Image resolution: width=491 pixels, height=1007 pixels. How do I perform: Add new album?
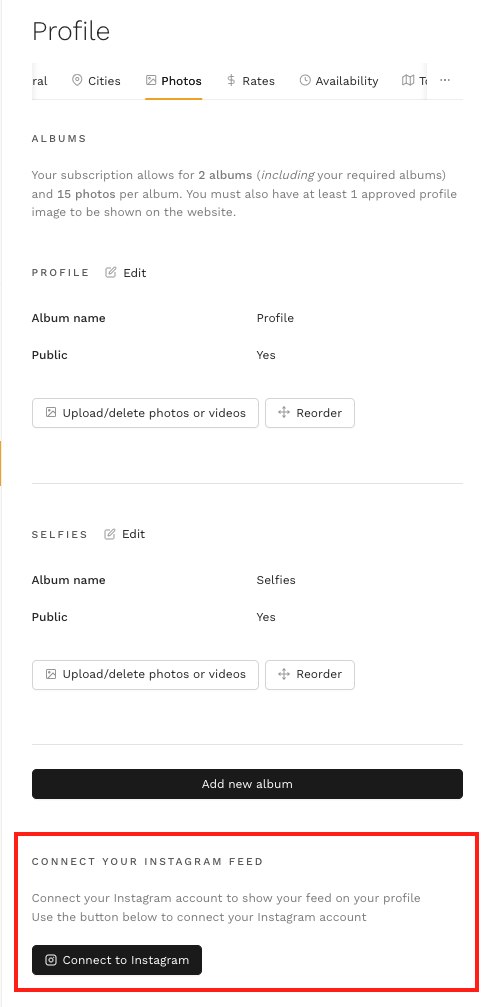[x=247, y=784]
